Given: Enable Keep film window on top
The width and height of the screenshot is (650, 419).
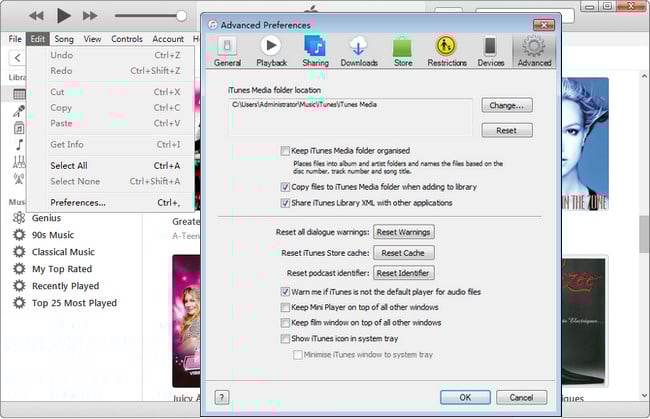Looking at the screenshot, I should pyautogui.click(x=285, y=322).
